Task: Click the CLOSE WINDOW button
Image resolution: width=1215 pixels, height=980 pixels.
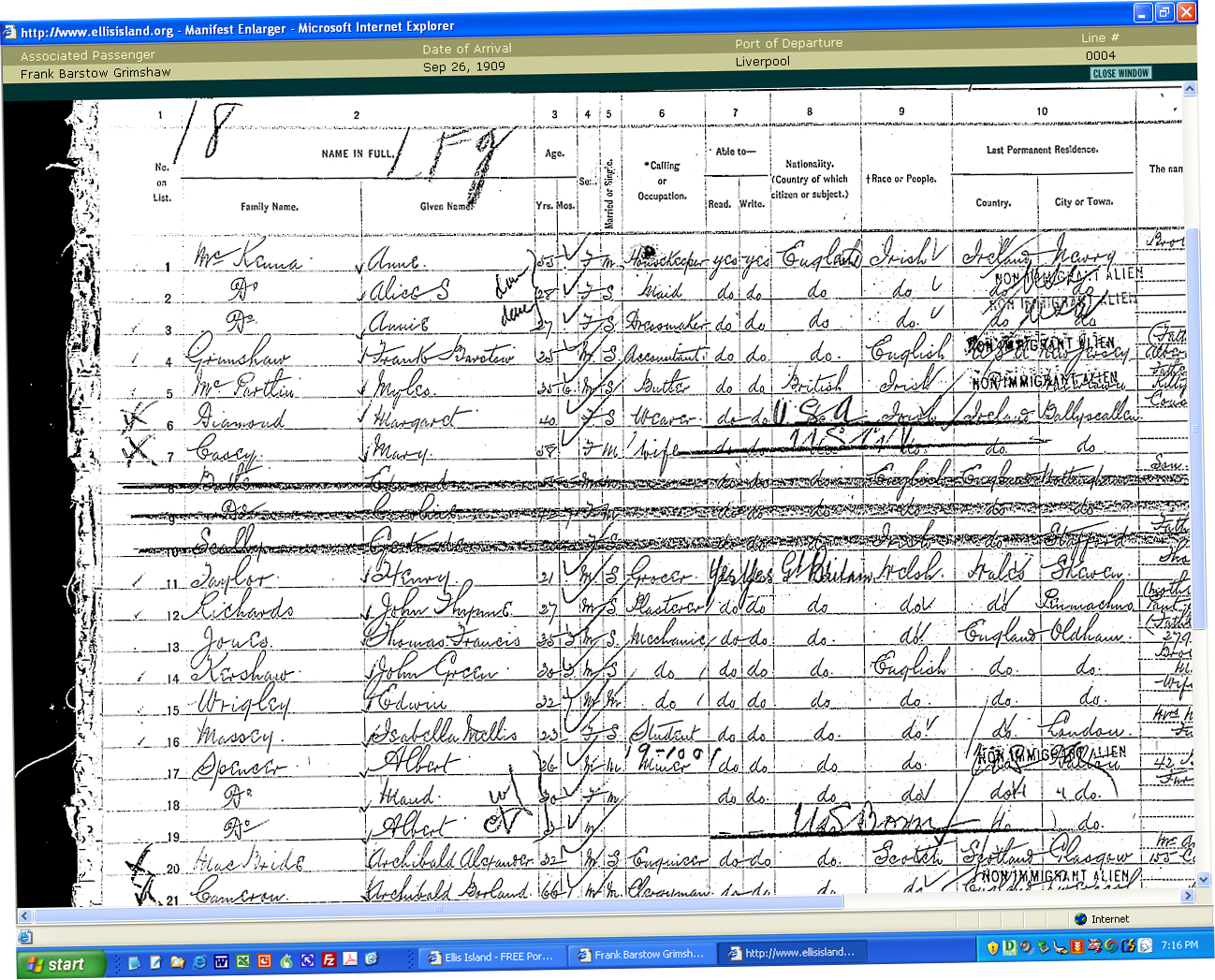Action: tap(1120, 73)
